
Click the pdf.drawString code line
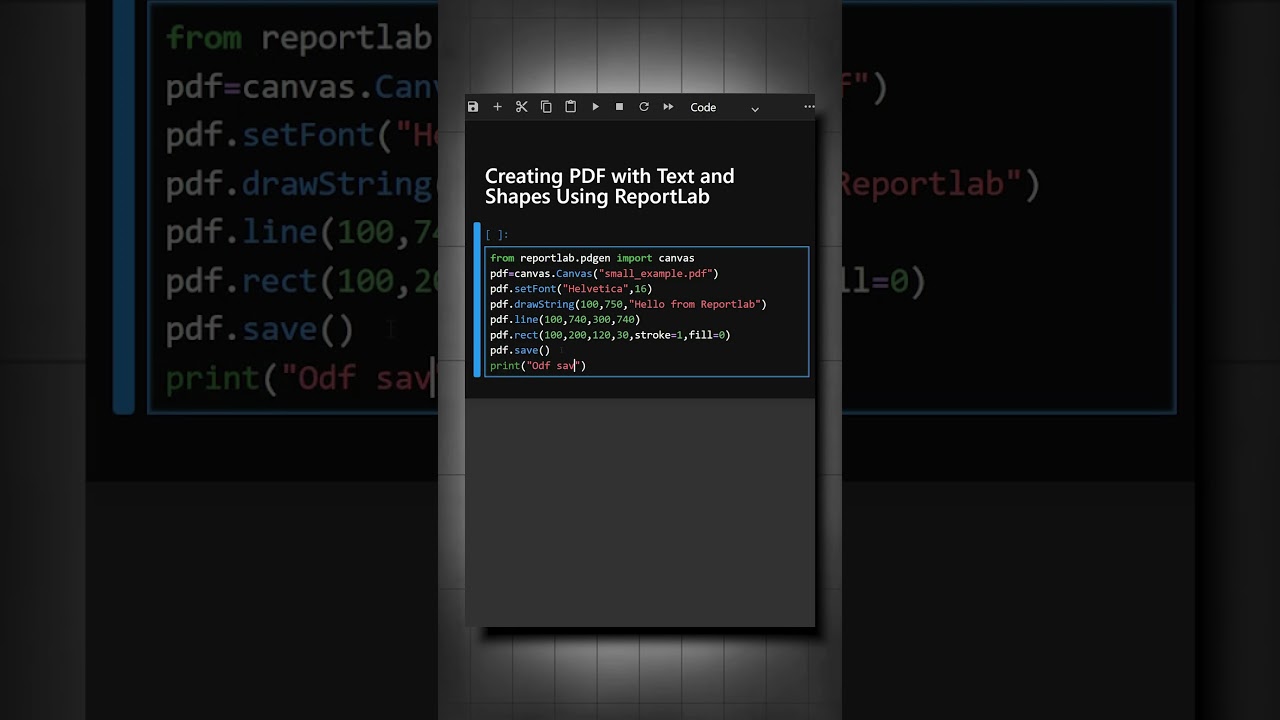coord(628,304)
